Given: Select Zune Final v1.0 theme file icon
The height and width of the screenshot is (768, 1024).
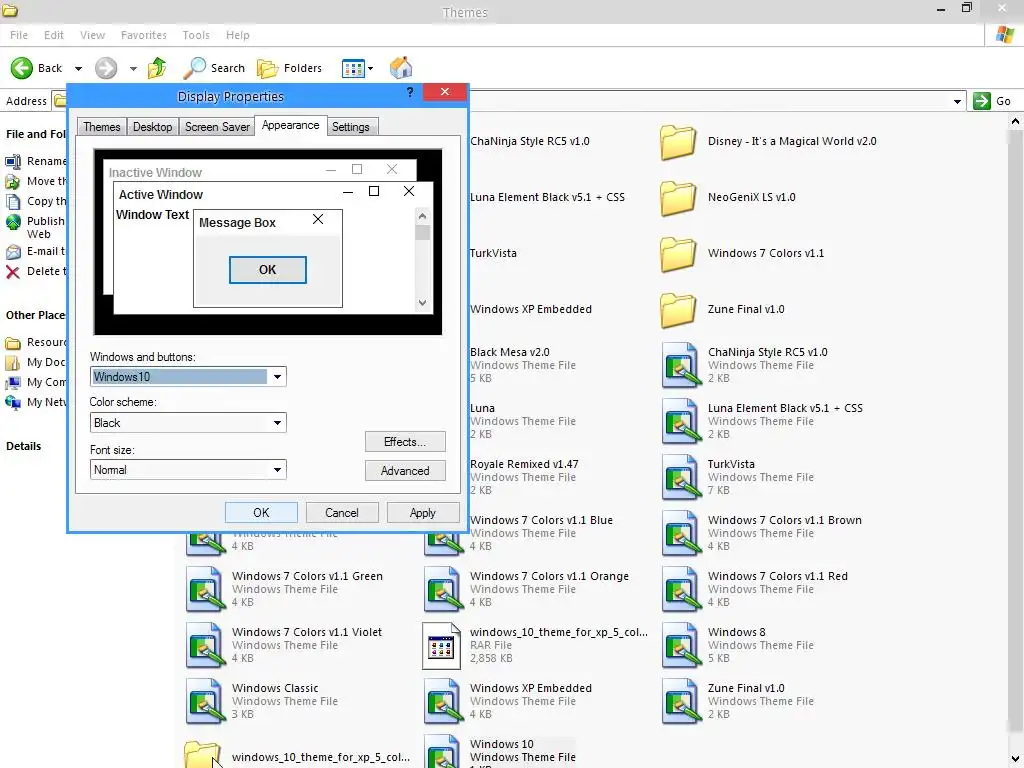Looking at the screenshot, I should coord(681,703).
